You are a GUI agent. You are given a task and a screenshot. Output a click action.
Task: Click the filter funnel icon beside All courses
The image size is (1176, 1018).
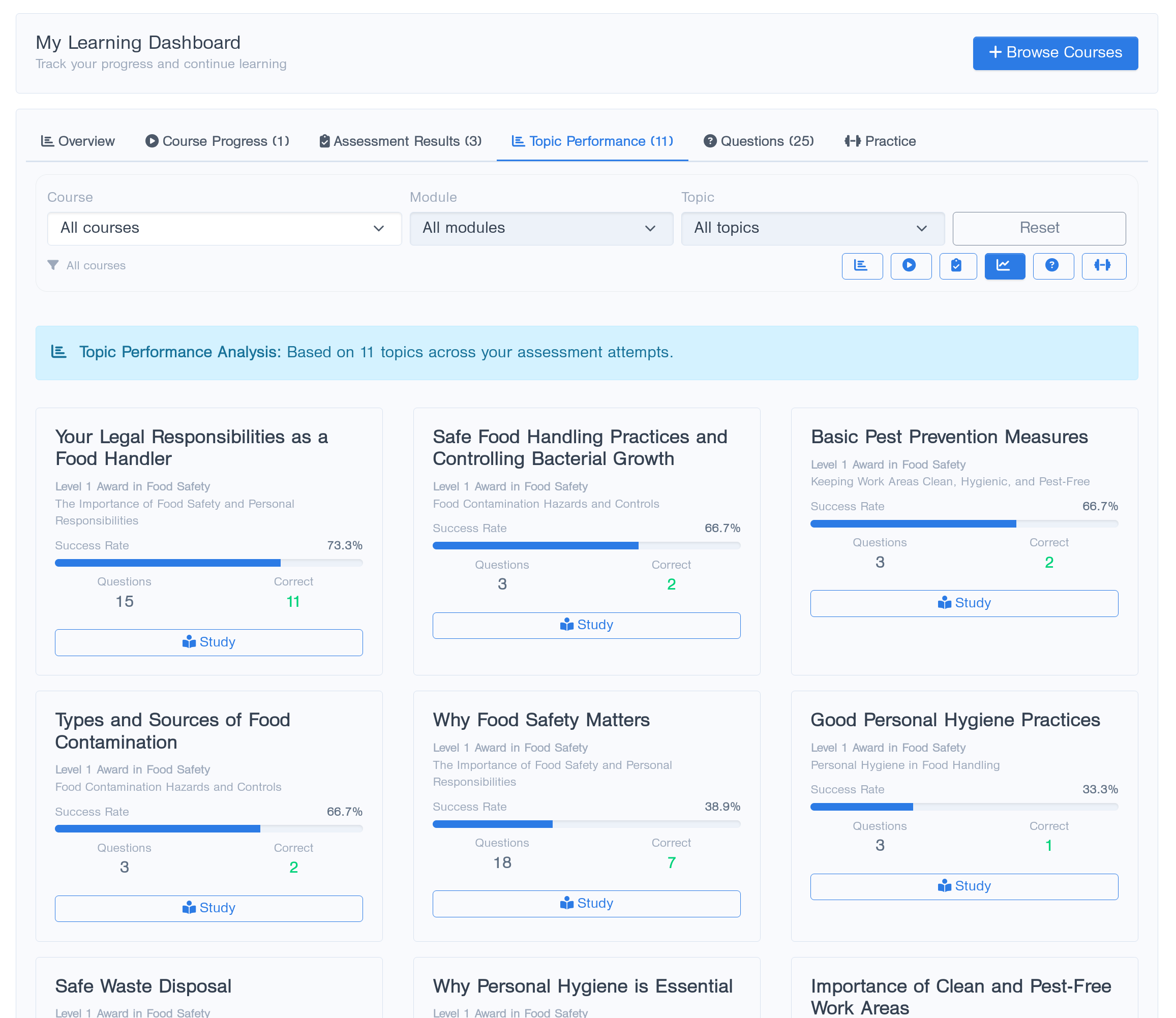coord(53,265)
